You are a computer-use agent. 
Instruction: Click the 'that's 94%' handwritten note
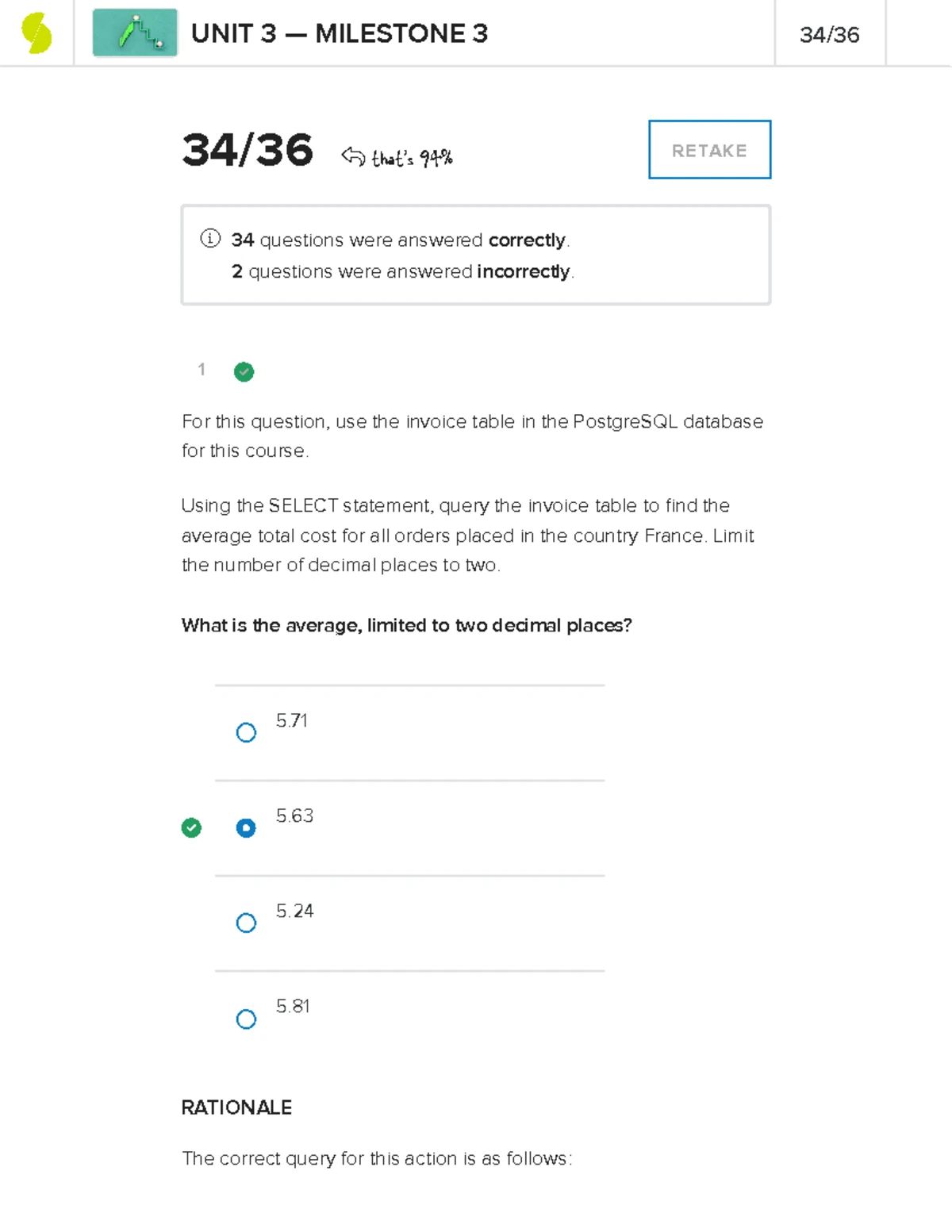click(412, 158)
